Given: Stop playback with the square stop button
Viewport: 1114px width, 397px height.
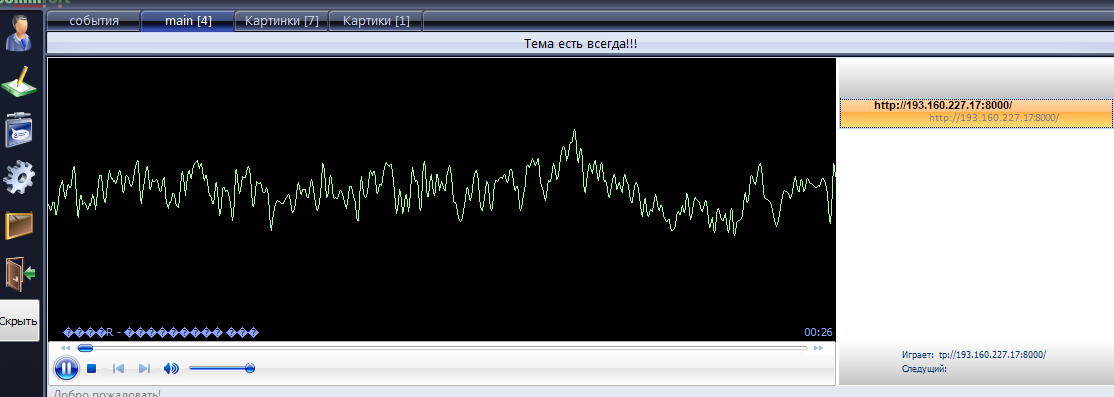Looking at the screenshot, I should point(92,369).
